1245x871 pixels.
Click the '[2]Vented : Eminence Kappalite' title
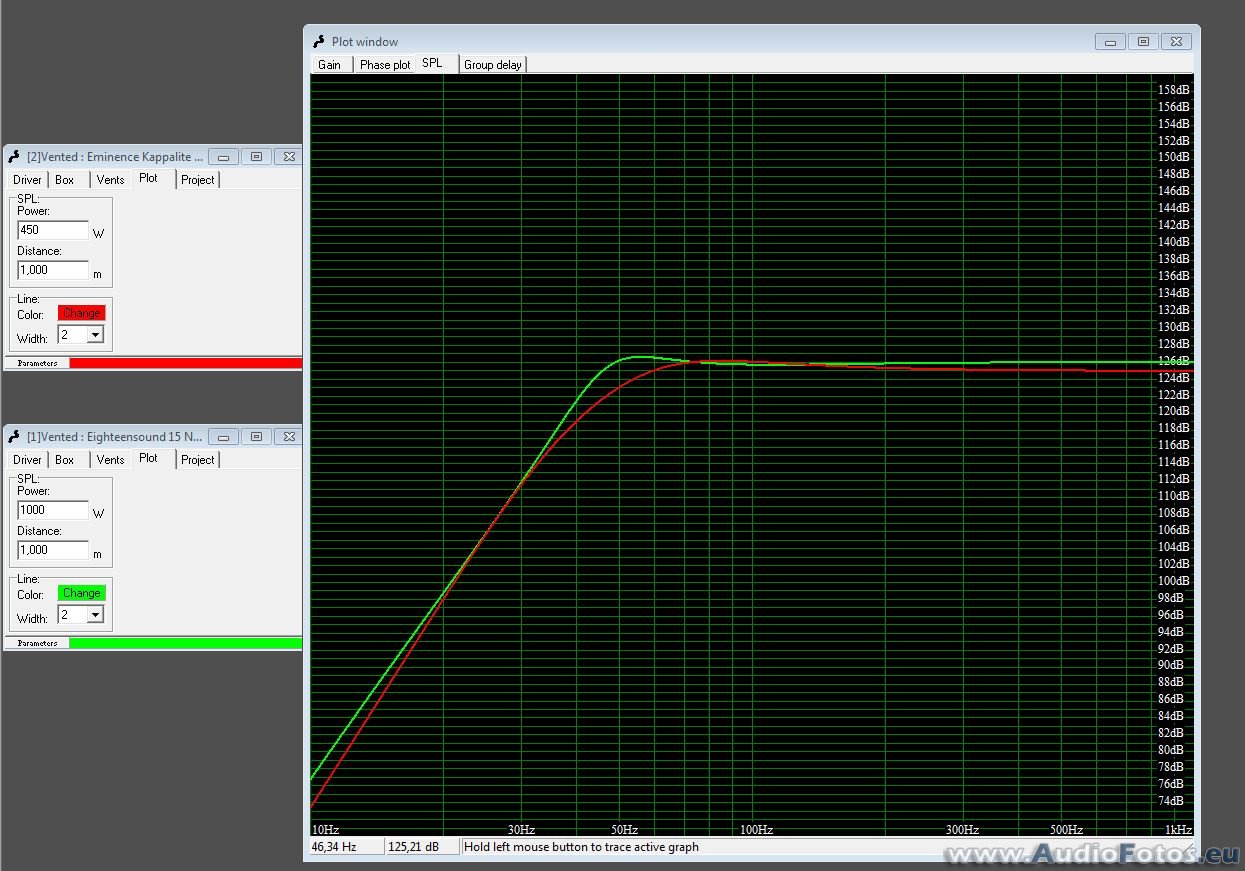click(x=115, y=156)
